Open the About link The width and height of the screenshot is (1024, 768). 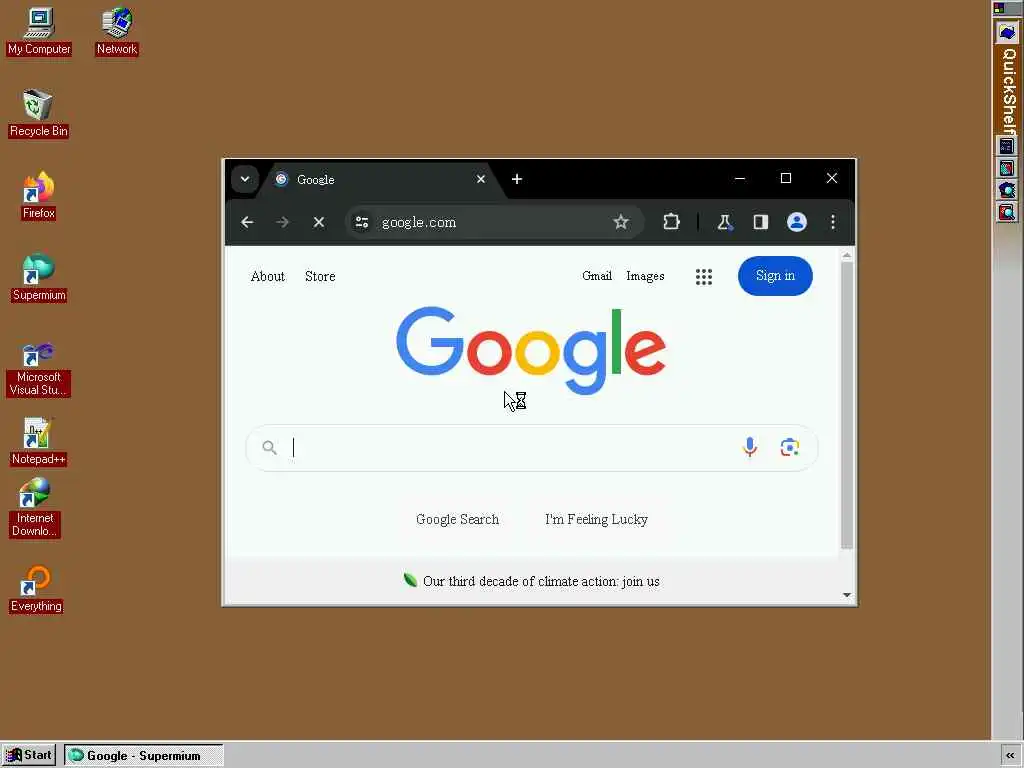[268, 276]
